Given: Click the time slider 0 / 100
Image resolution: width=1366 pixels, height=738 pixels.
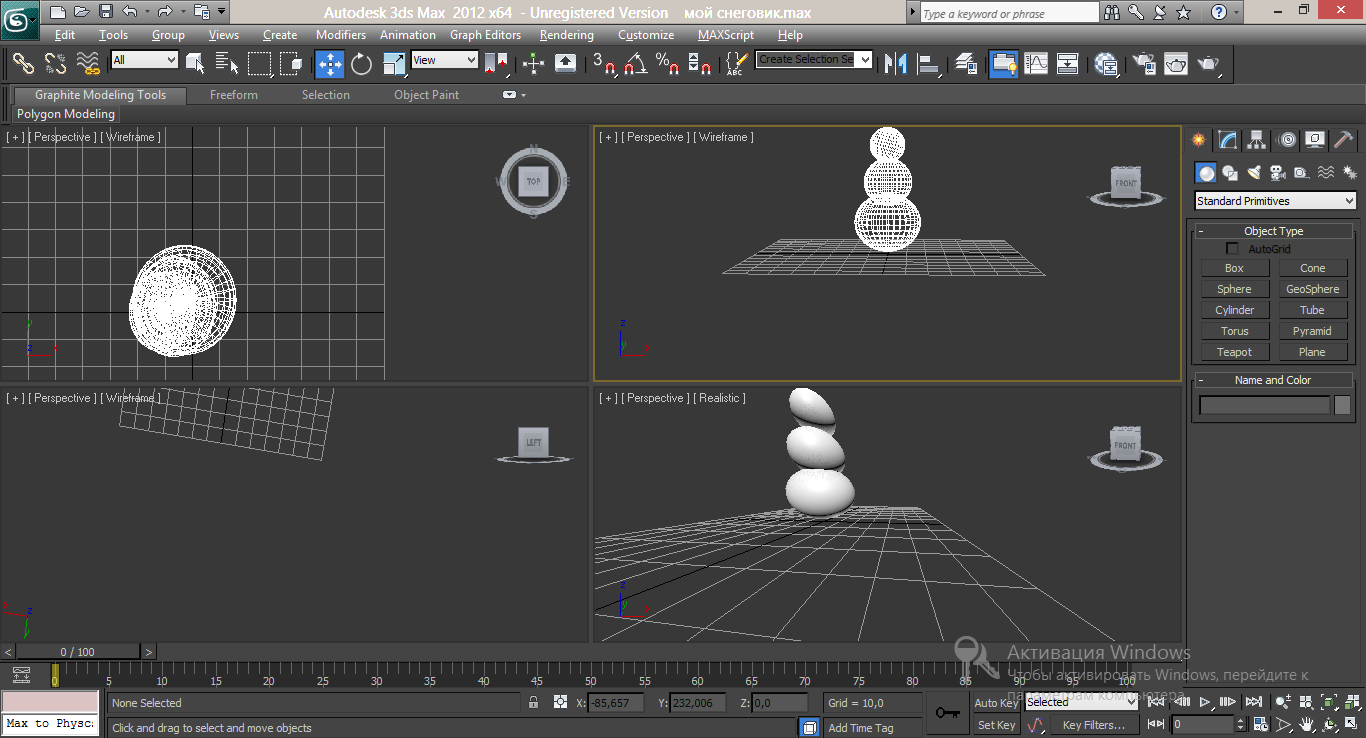Looking at the screenshot, I should [x=78, y=652].
